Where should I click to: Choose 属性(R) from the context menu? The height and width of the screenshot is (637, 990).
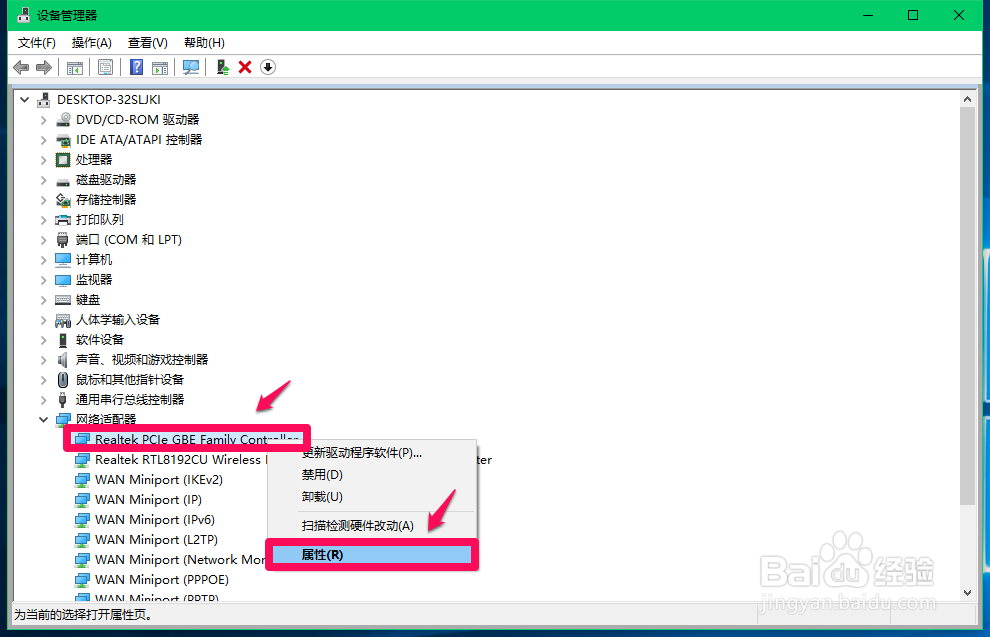(371, 554)
